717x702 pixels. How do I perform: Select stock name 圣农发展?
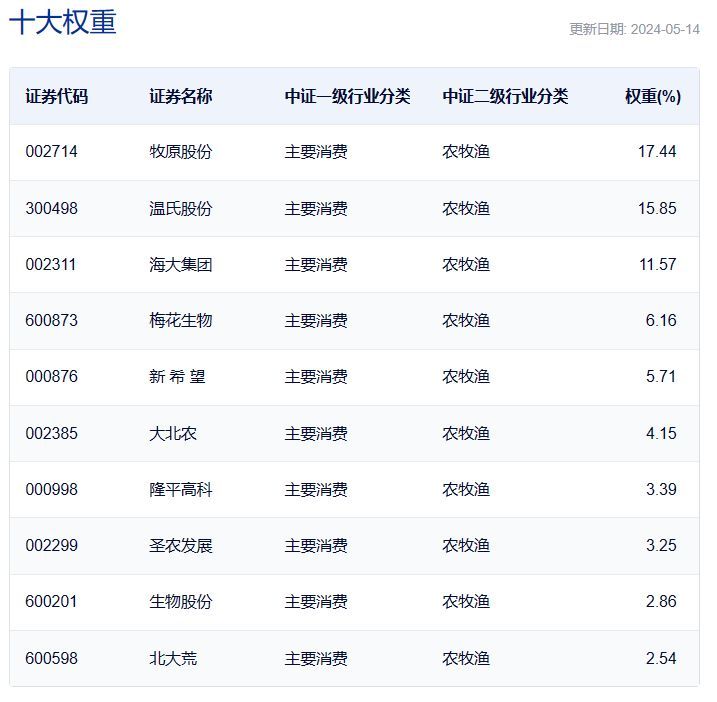tap(181, 545)
